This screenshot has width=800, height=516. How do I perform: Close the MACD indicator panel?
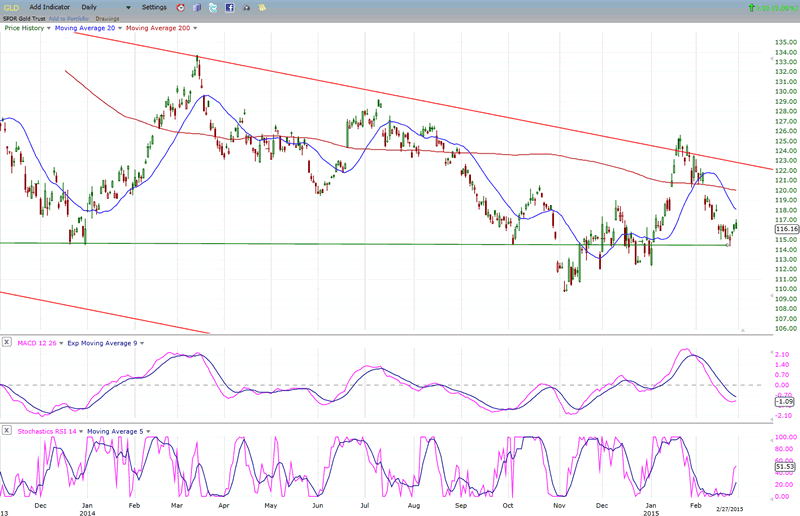click(x=7, y=343)
